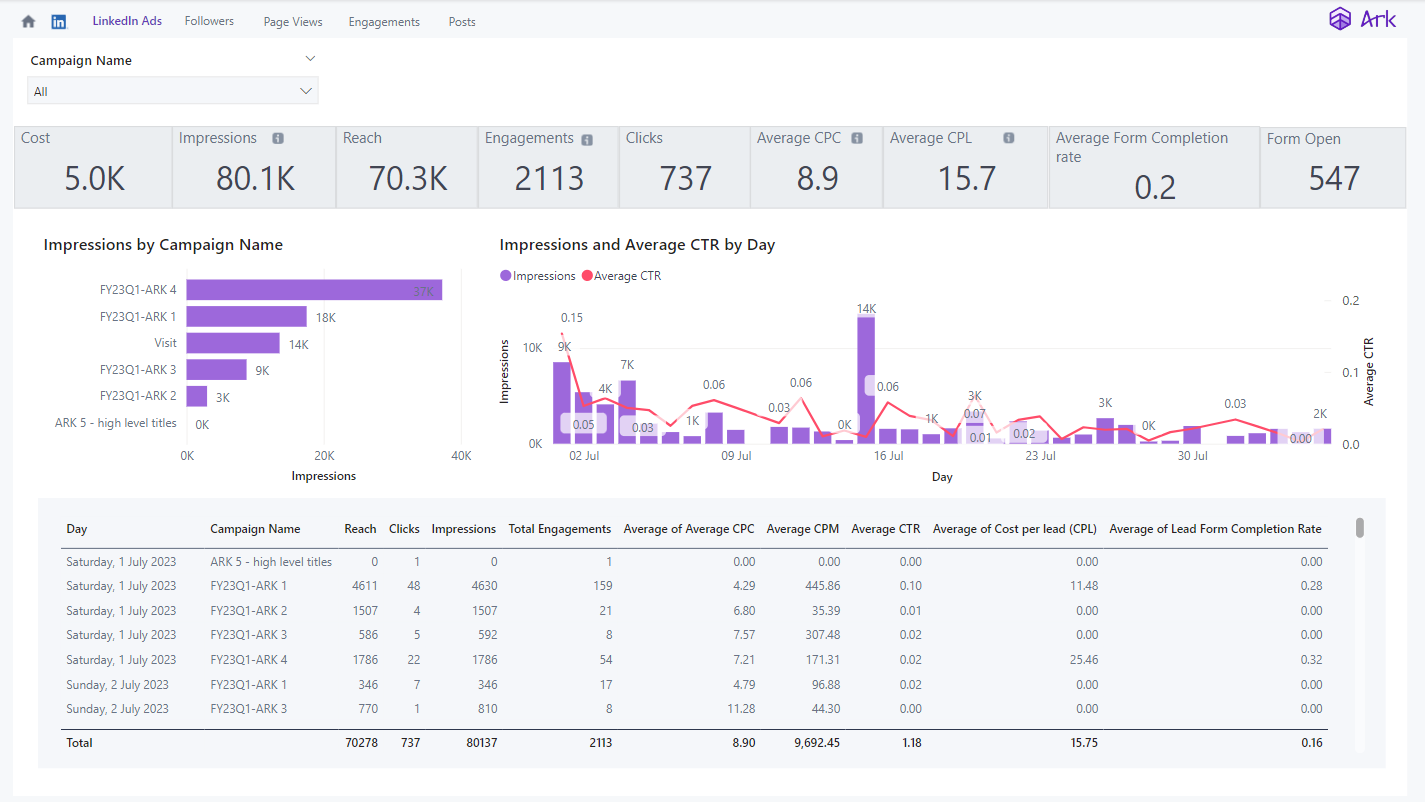This screenshot has height=802, width=1425.
Task: Click the table's vertical scrollbar thumb
Action: tap(1360, 528)
